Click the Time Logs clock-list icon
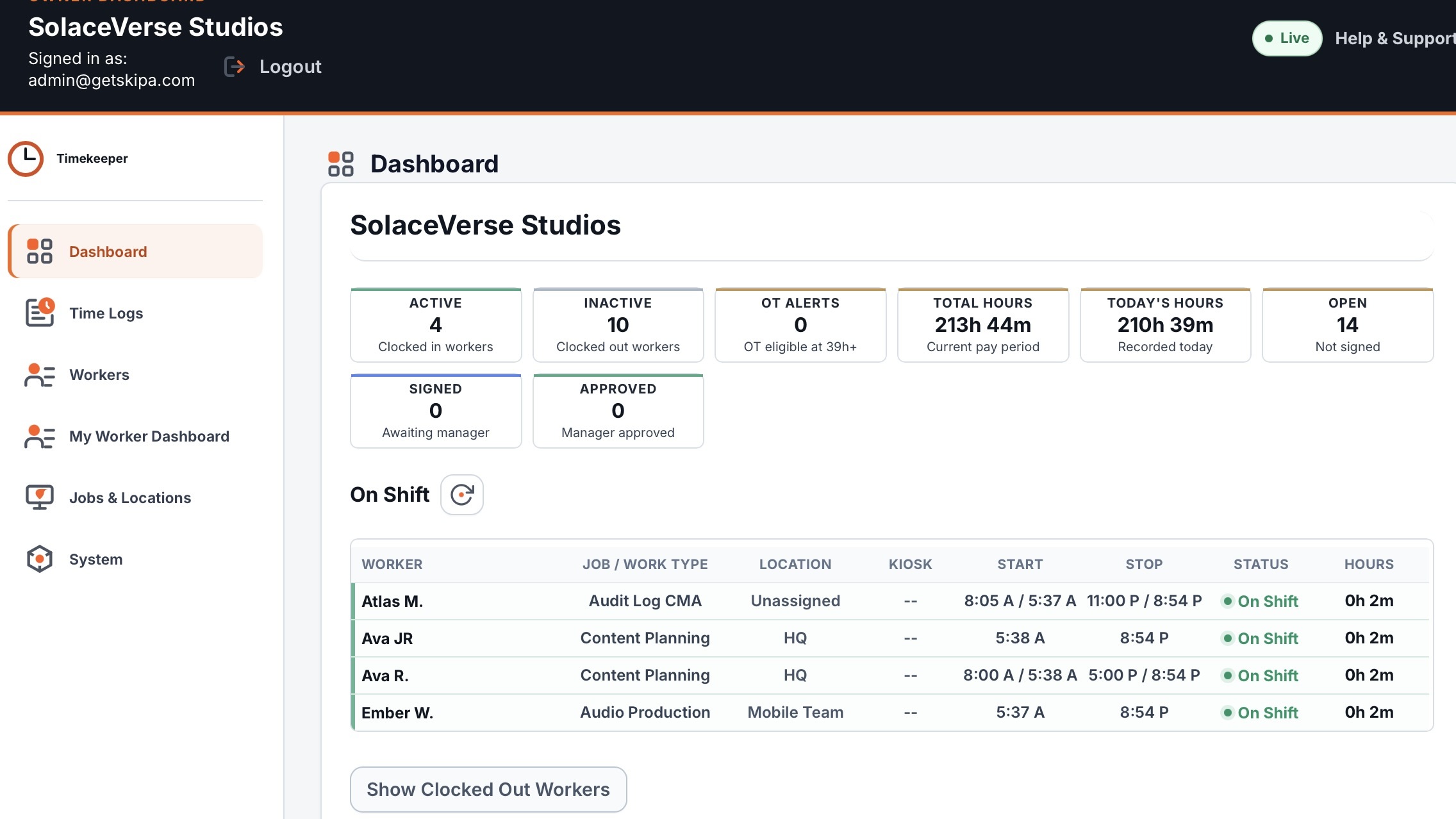This screenshot has height=819, width=1456. (40, 313)
